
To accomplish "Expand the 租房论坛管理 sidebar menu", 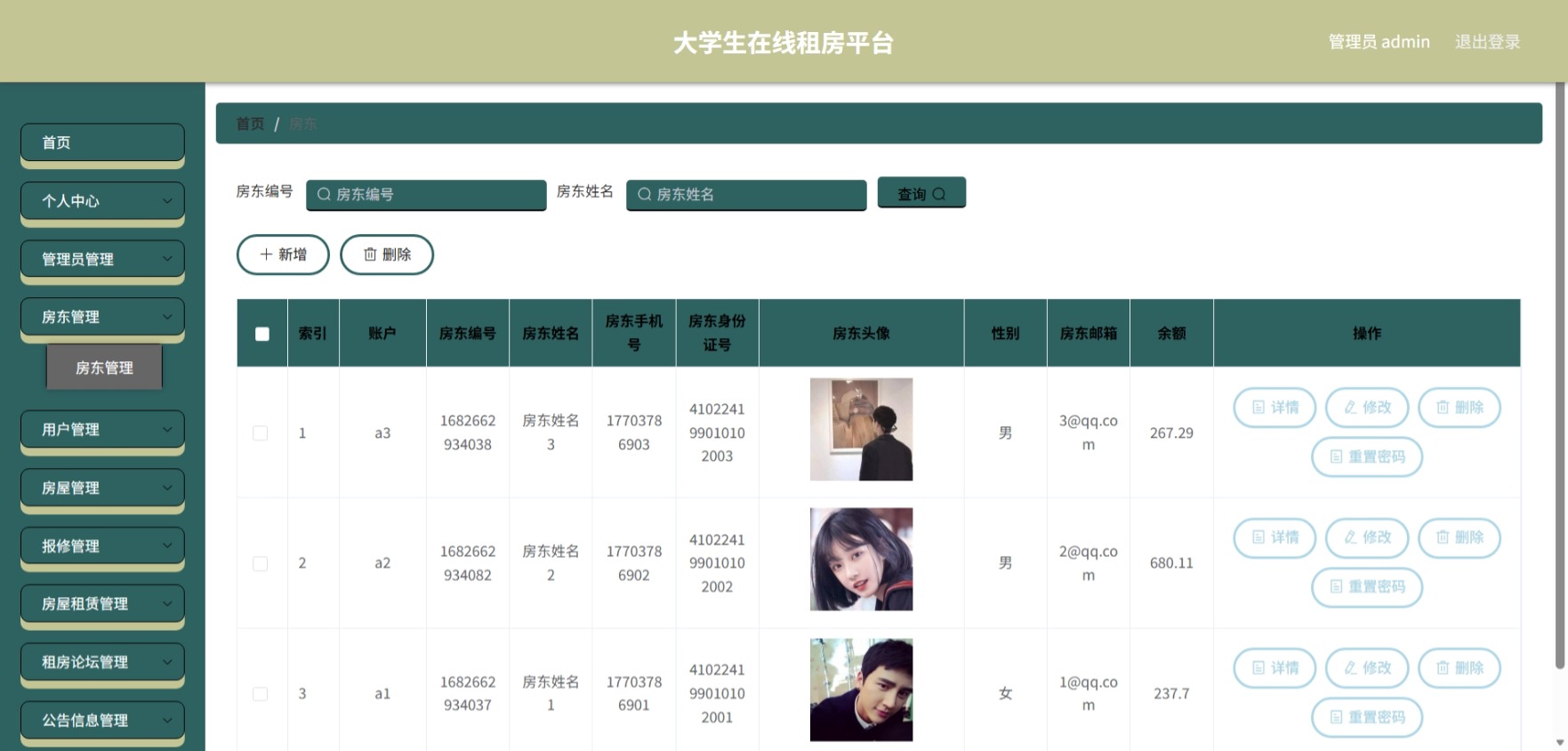I will pos(102,662).
